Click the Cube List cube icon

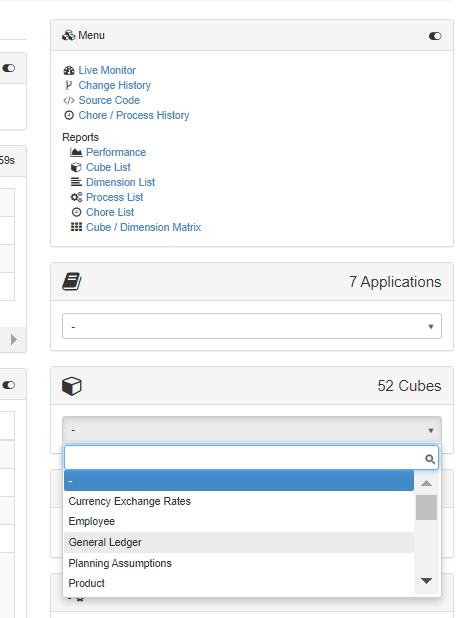point(76,168)
